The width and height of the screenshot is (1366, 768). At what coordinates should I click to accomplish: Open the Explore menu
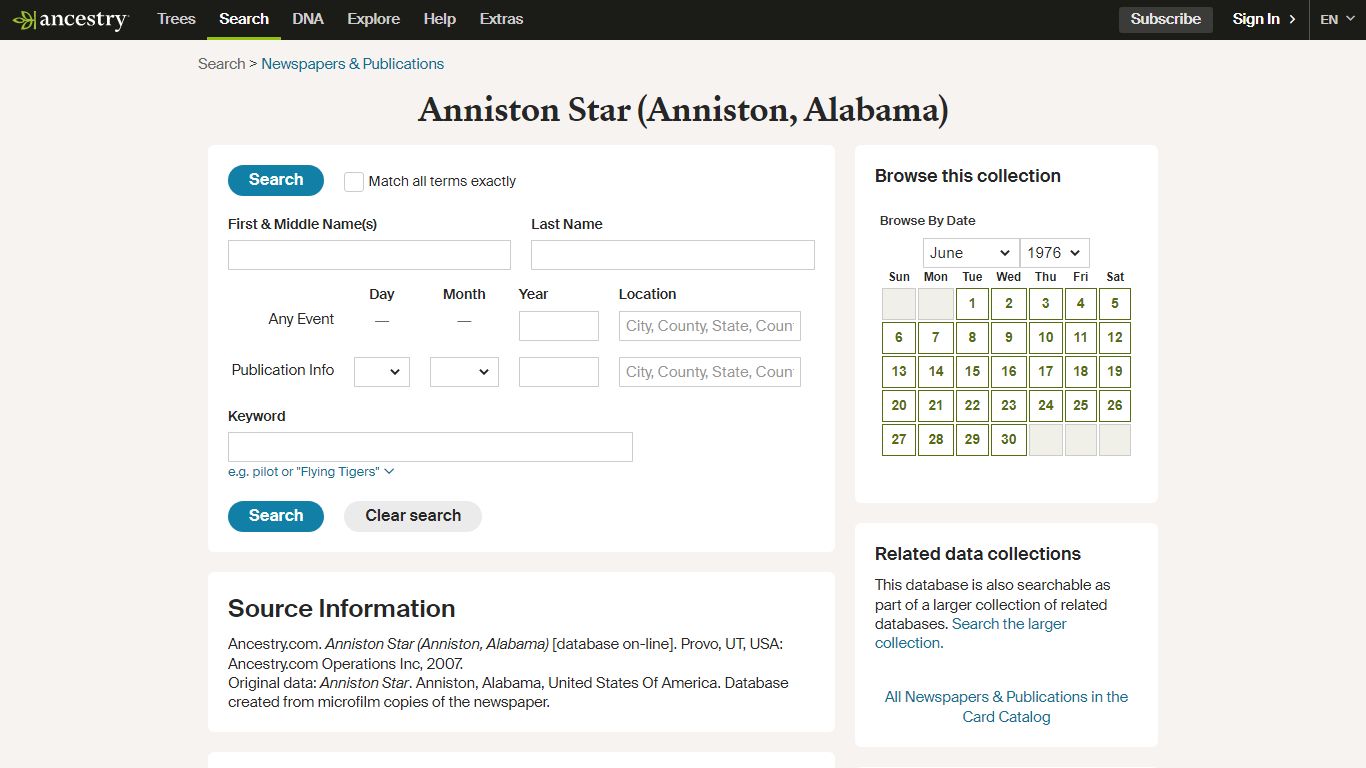(374, 19)
